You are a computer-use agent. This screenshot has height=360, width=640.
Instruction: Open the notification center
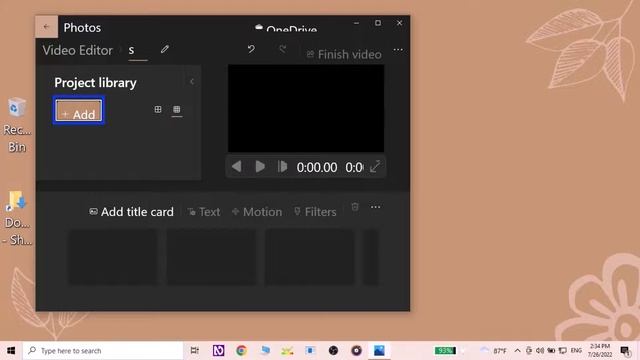coord(626,351)
